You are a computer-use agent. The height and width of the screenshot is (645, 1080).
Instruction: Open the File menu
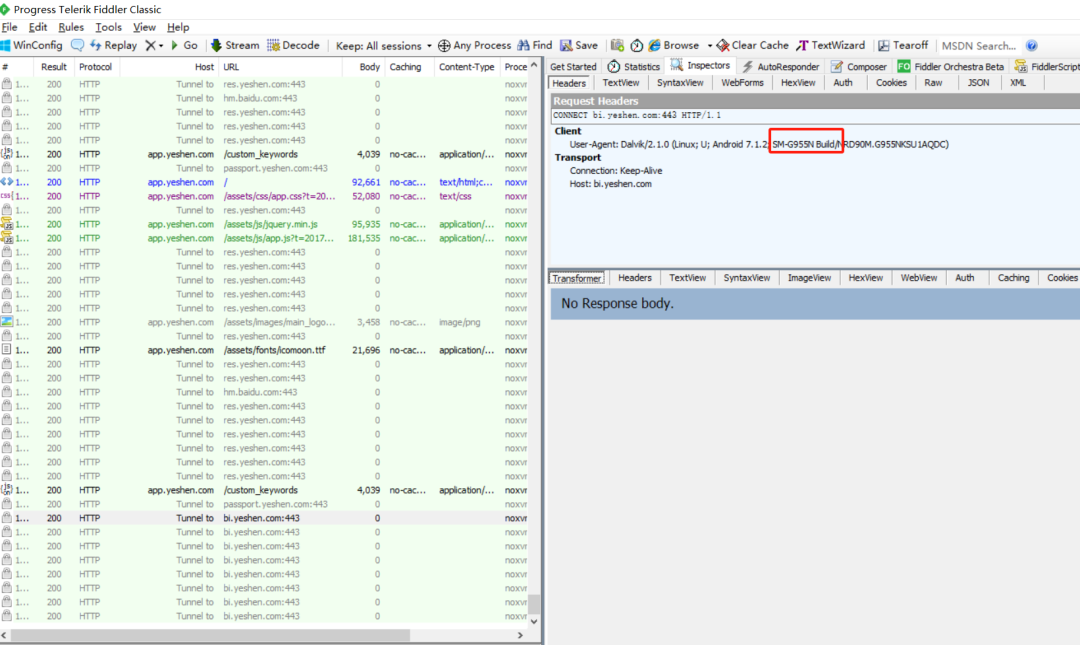click(10, 27)
